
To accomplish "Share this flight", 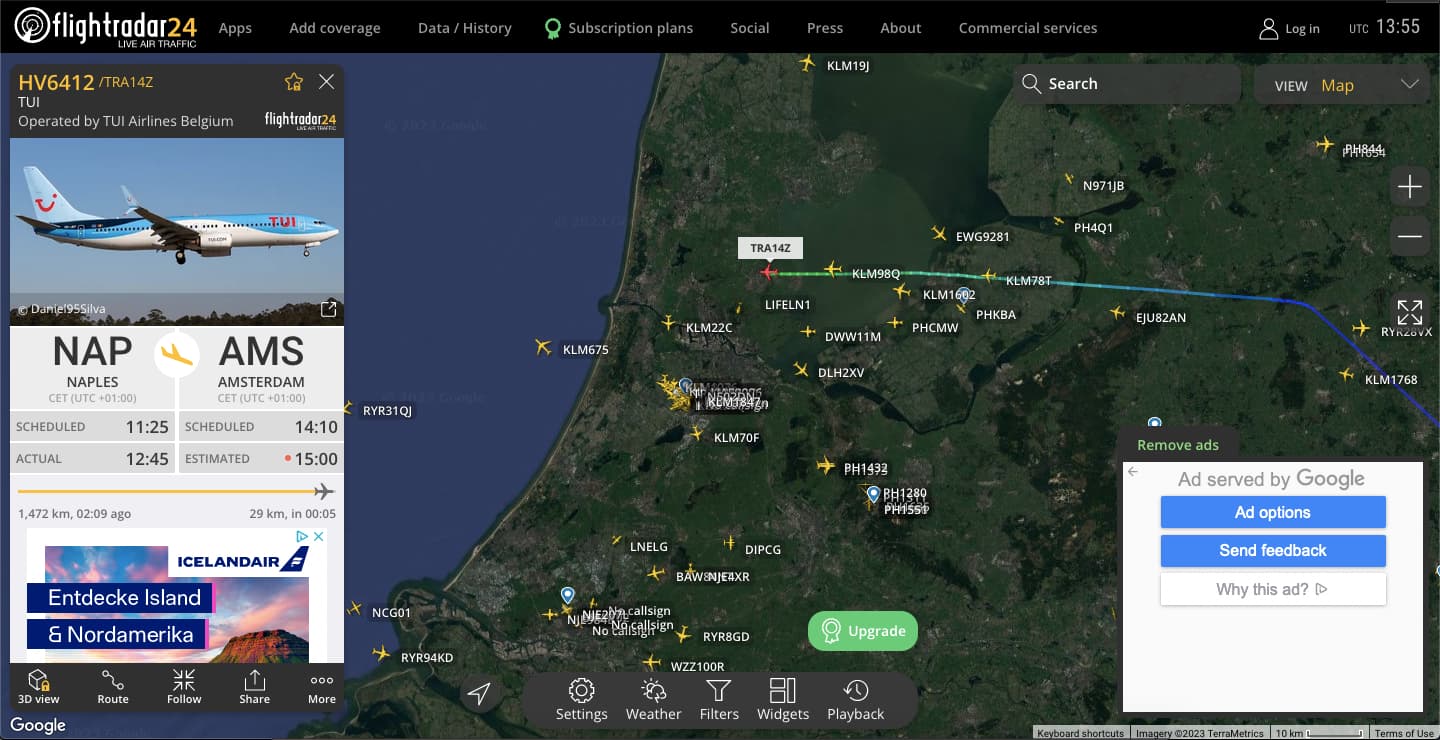I will point(254,687).
